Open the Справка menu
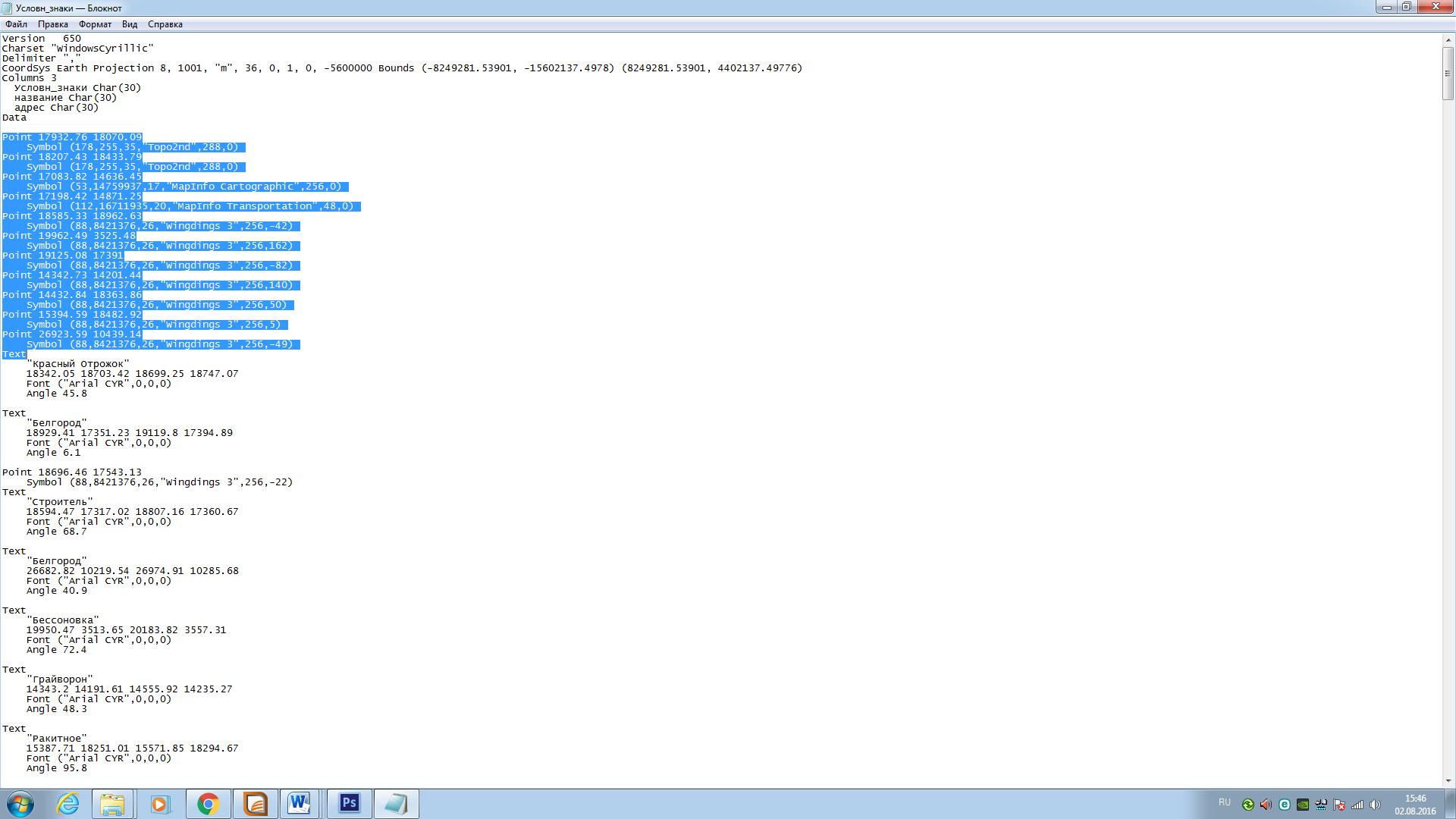Viewport: 1456px width, 819px height. 165,24
